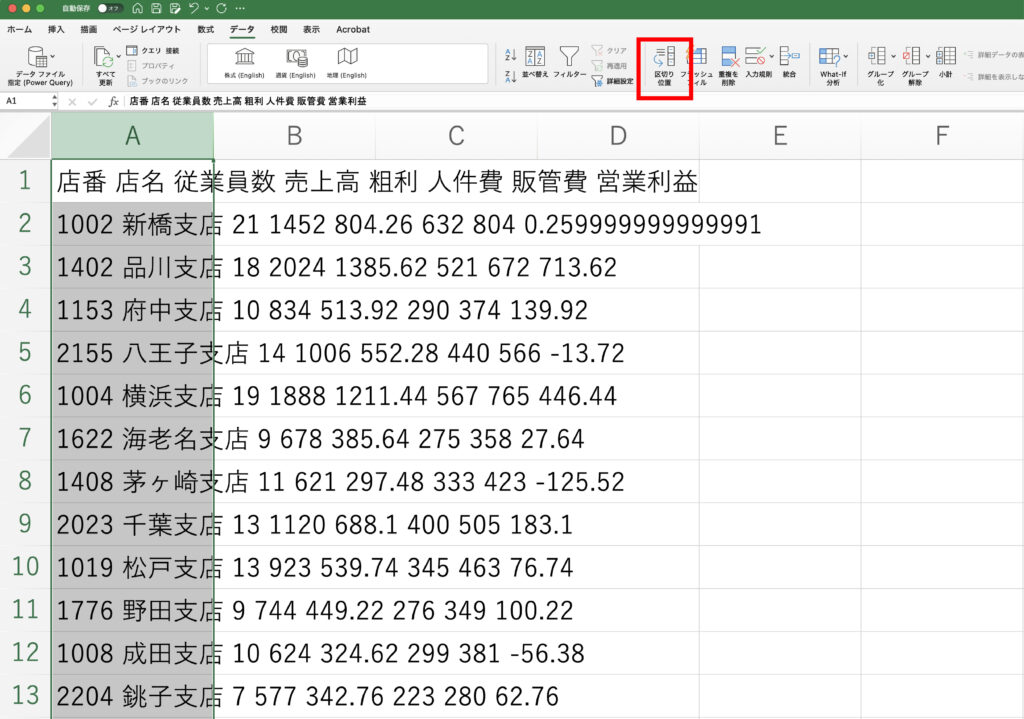Viewport: 1024px width, 719px height.
Task: Click the クエリ 接続 button
Action: point(153,50)
